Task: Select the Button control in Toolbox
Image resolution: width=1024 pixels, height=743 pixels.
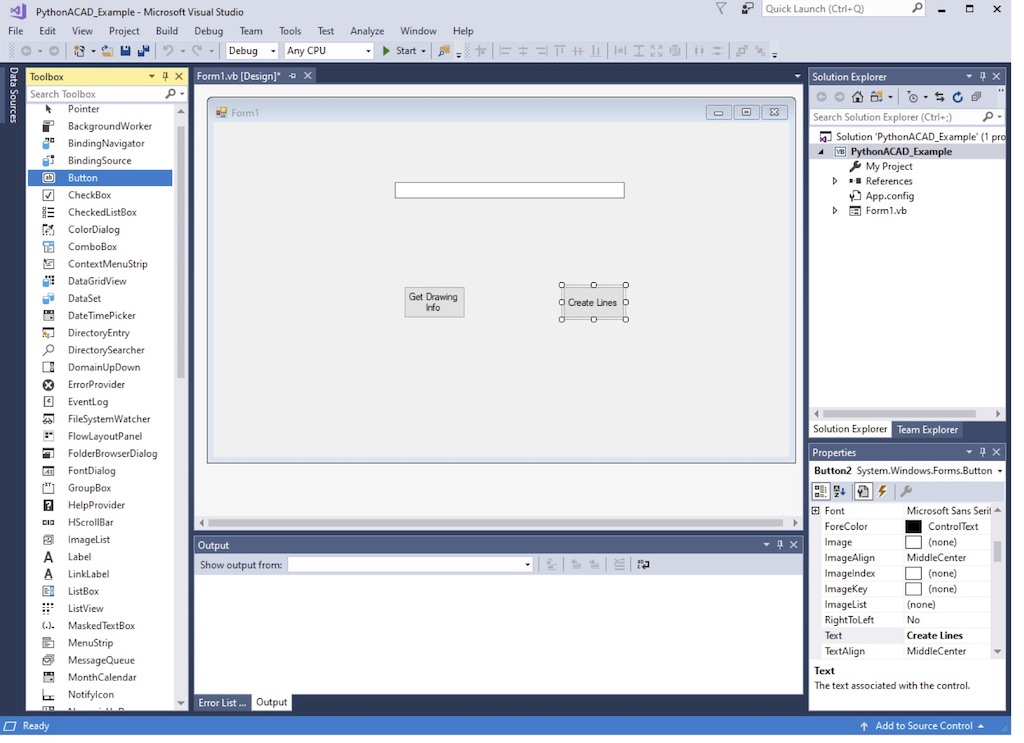Action: click(x=100, y=178)
